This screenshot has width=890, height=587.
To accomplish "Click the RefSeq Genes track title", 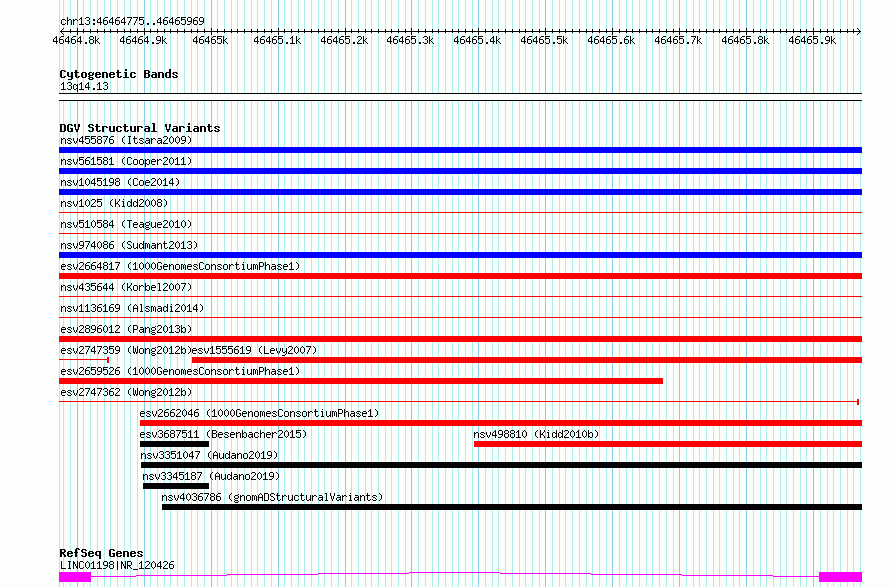I will [101, 553].
